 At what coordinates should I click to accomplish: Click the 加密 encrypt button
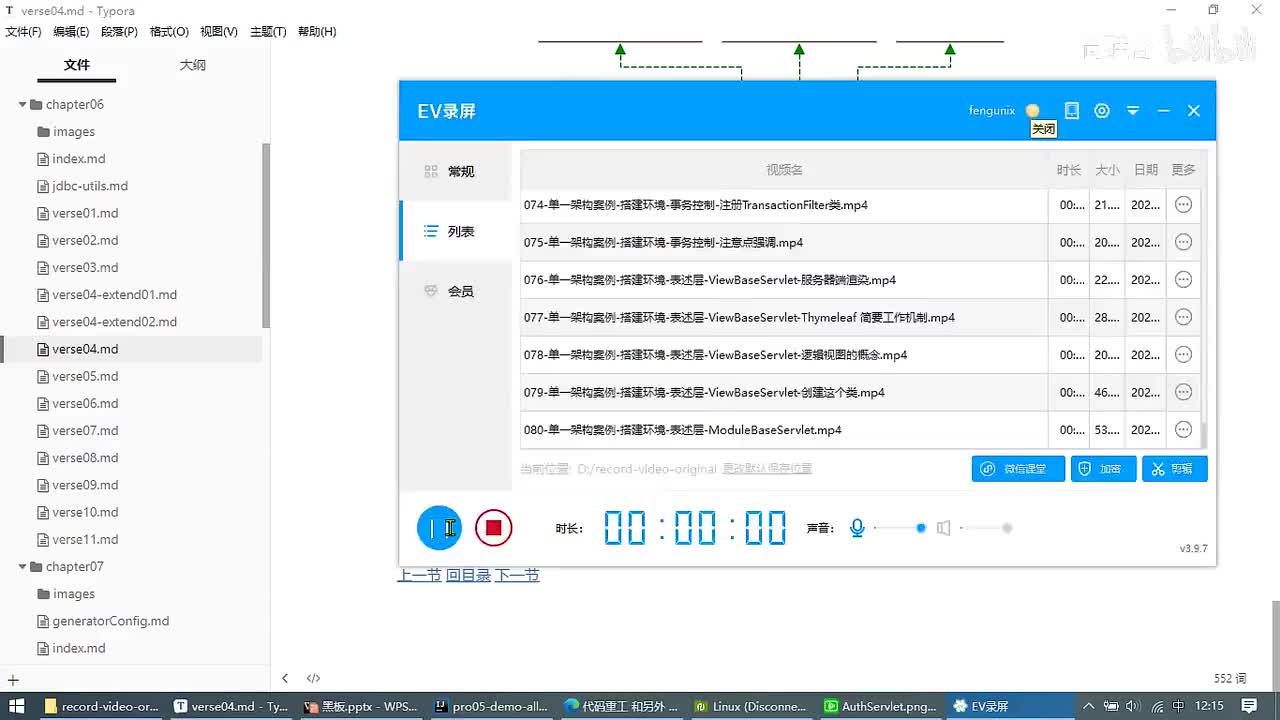pyautogui.click(x=1104, y=469)
